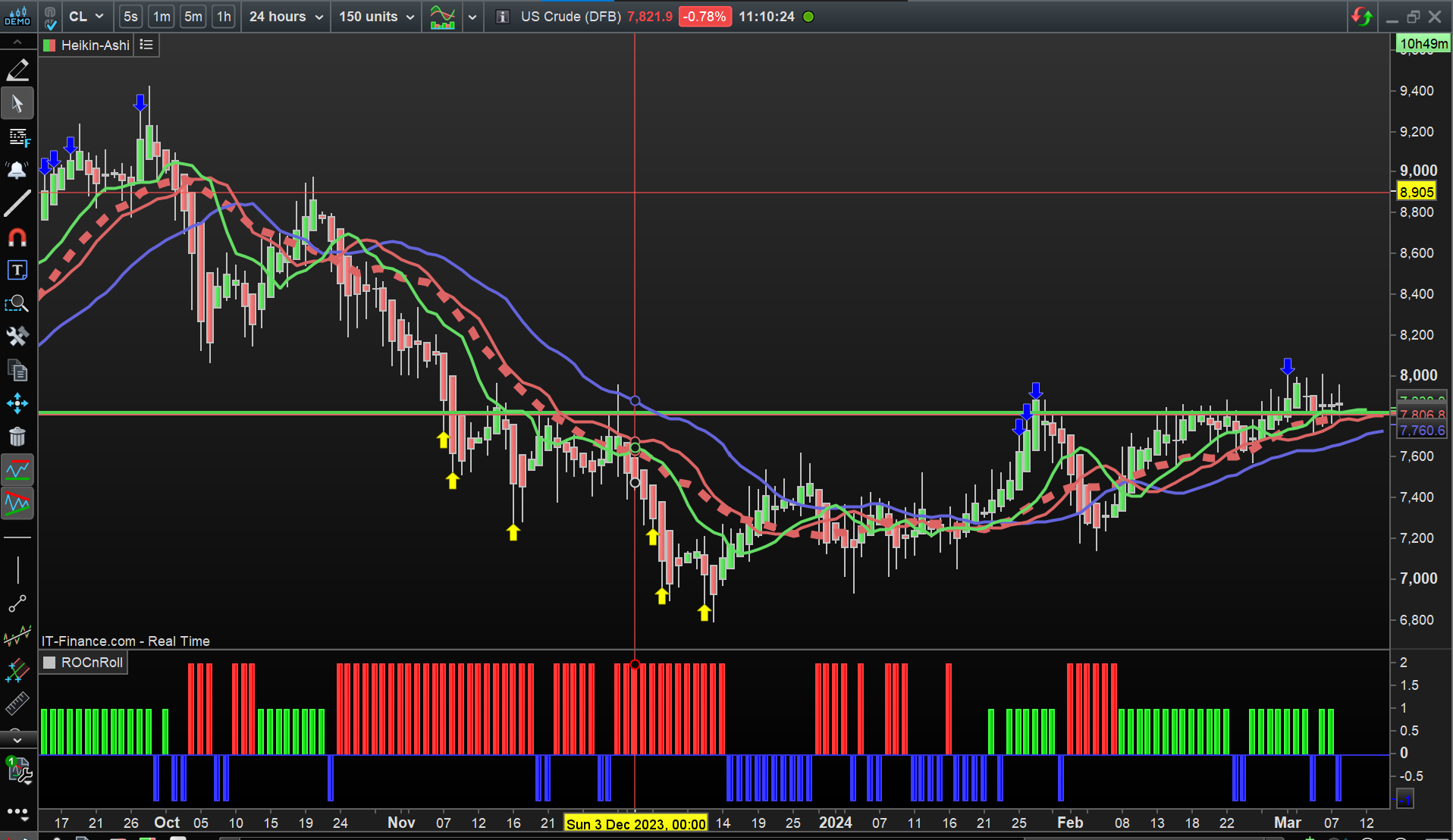This screenshot has width=1453, height=840.
Task: Choose the ruler measurement tool
Action: (17, 704)
